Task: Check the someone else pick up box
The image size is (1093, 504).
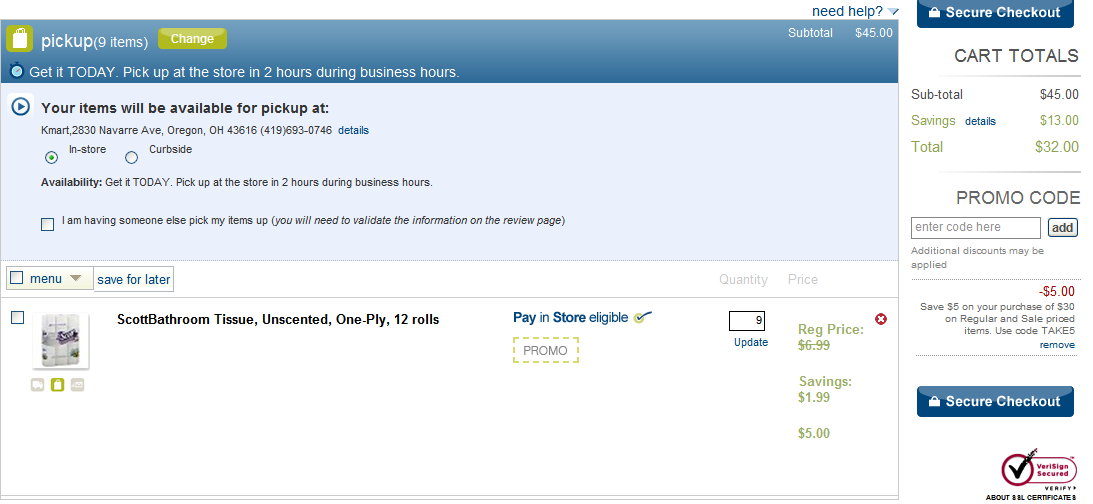Action: pyautogui.click(x=47, y=224)
